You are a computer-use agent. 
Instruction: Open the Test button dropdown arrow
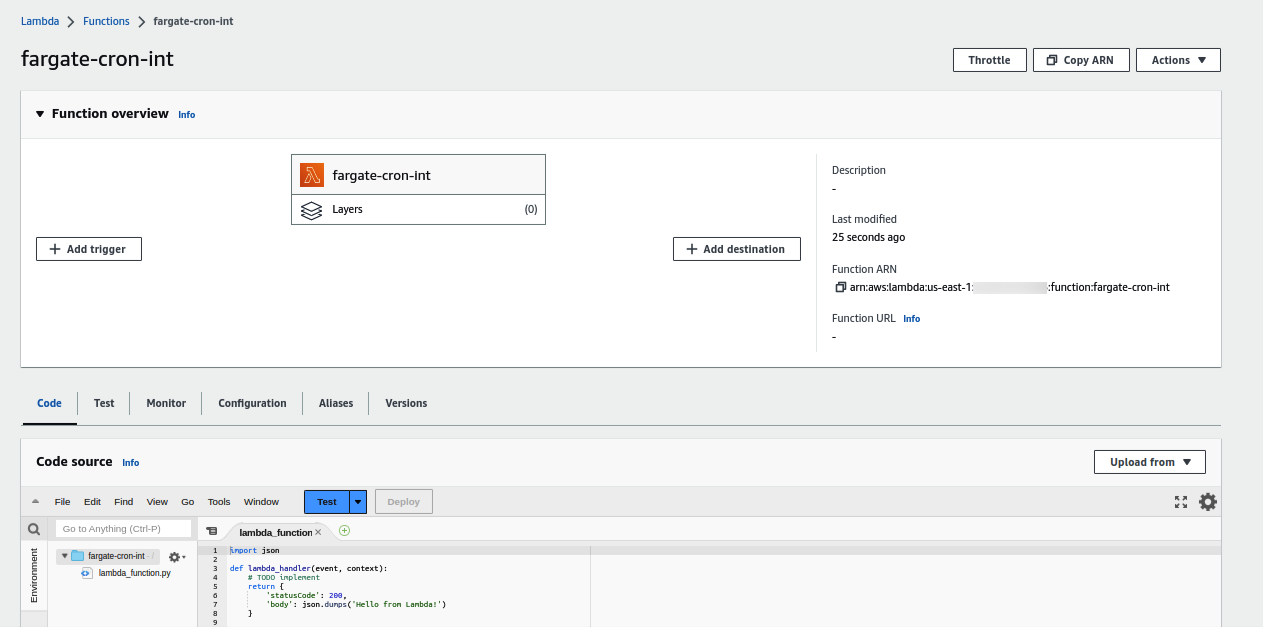(x=358, y=502)
